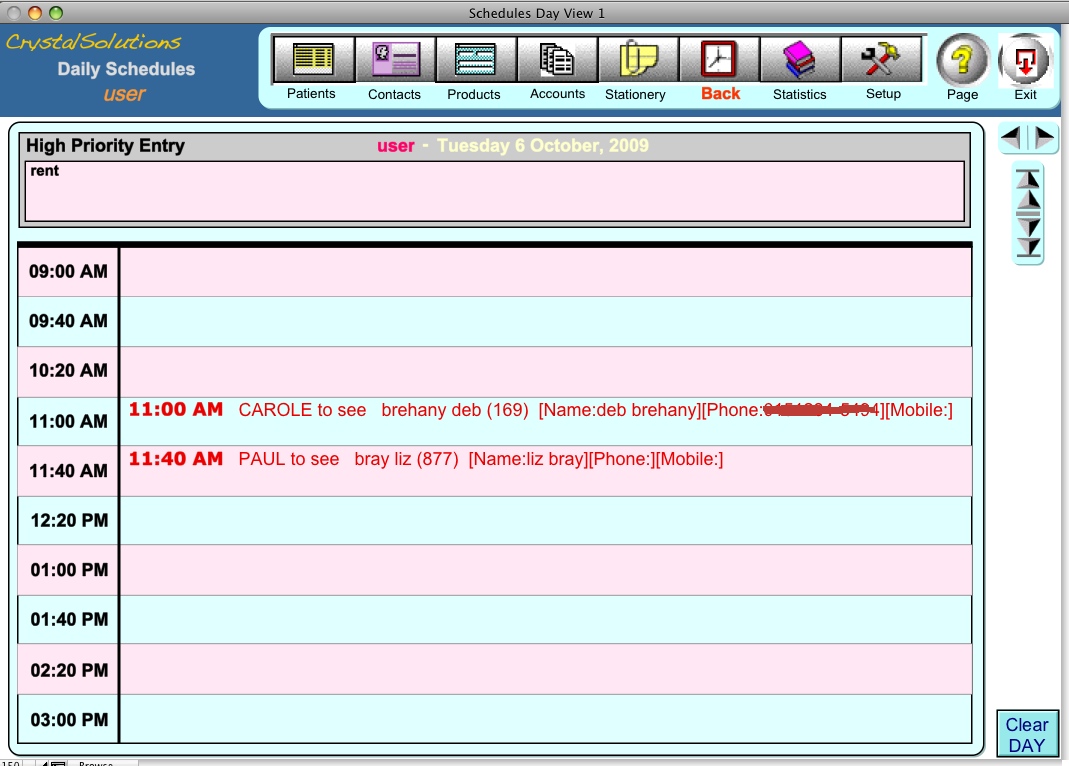Screen dimensions: 1069x766
Task: Click the 11:00 AM time label in left column
Action: coord(68,421)
